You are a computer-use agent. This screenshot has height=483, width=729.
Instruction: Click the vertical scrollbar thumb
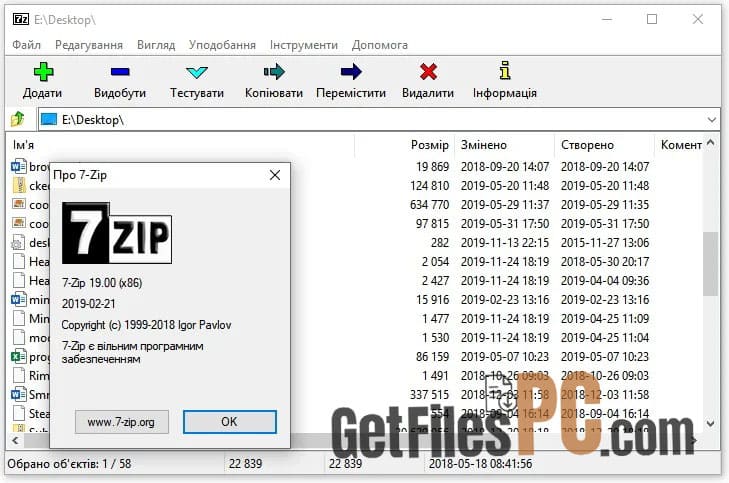710,263
